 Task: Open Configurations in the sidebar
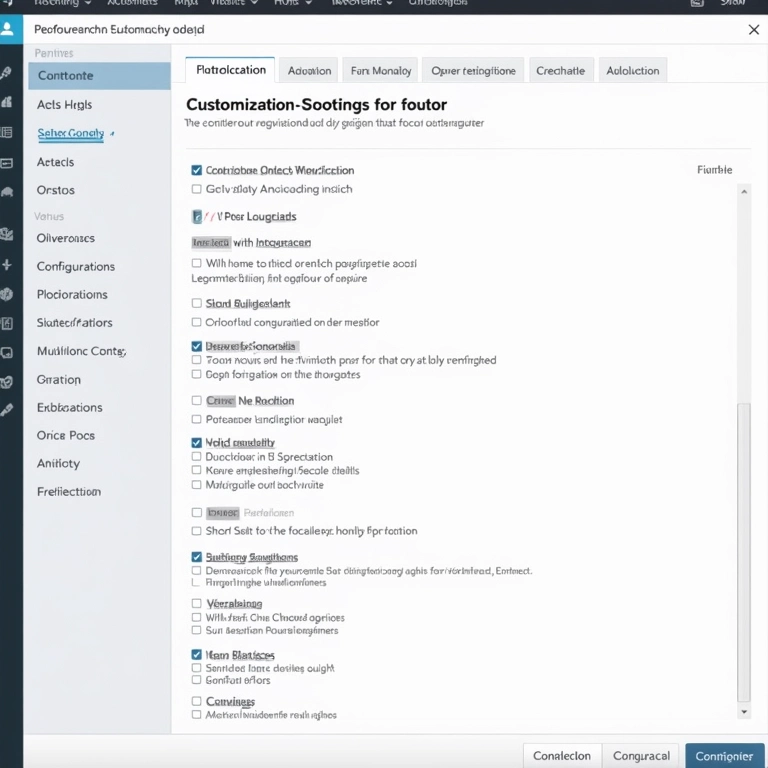pyautogui.click(x=76, y=266)
